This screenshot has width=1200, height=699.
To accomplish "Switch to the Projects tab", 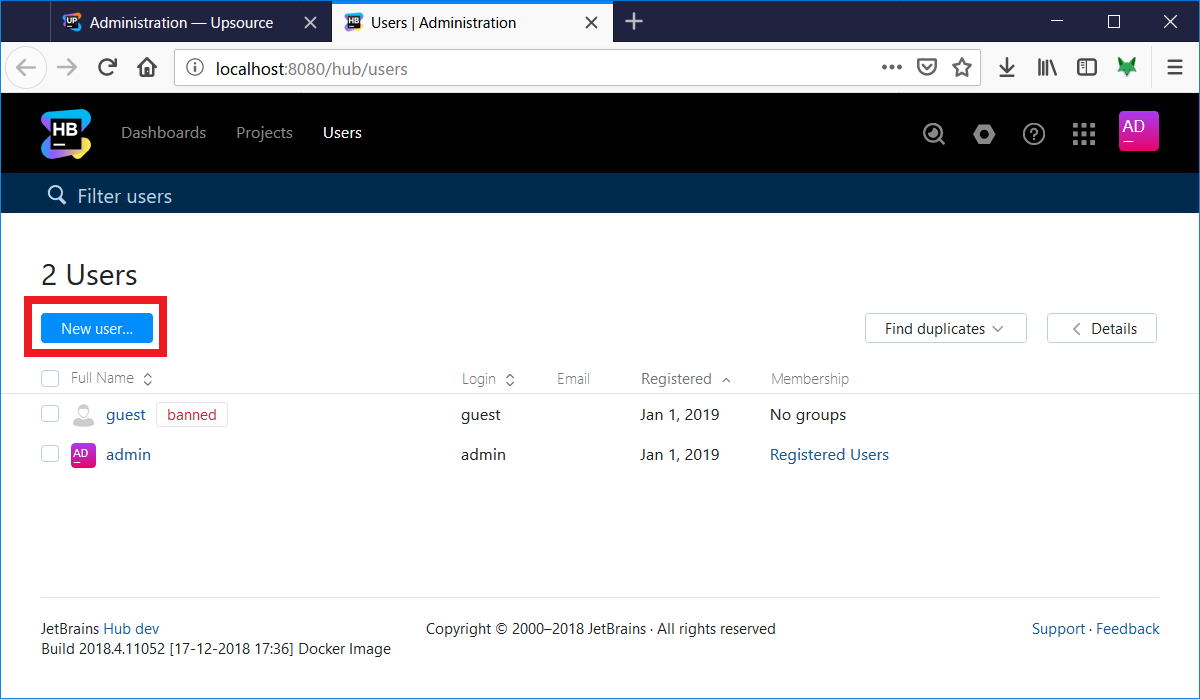I will 264,132.
